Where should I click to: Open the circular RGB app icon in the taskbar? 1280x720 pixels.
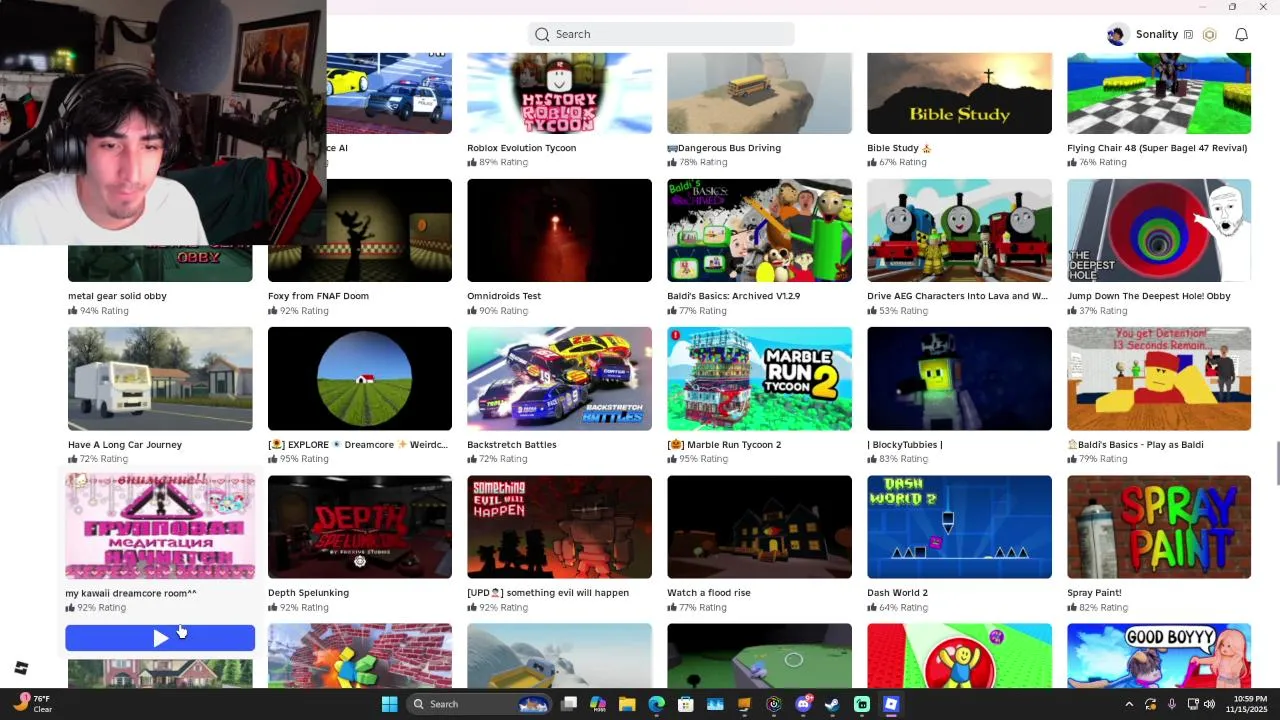click(x=774, y=704)
